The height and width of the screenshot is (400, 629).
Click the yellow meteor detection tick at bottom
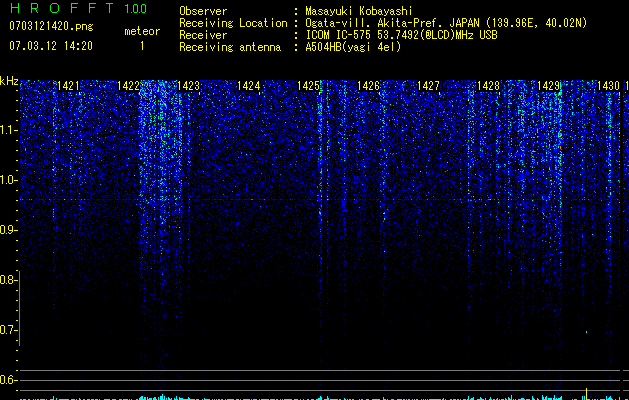pyautogui.click(x=586, y=393)
